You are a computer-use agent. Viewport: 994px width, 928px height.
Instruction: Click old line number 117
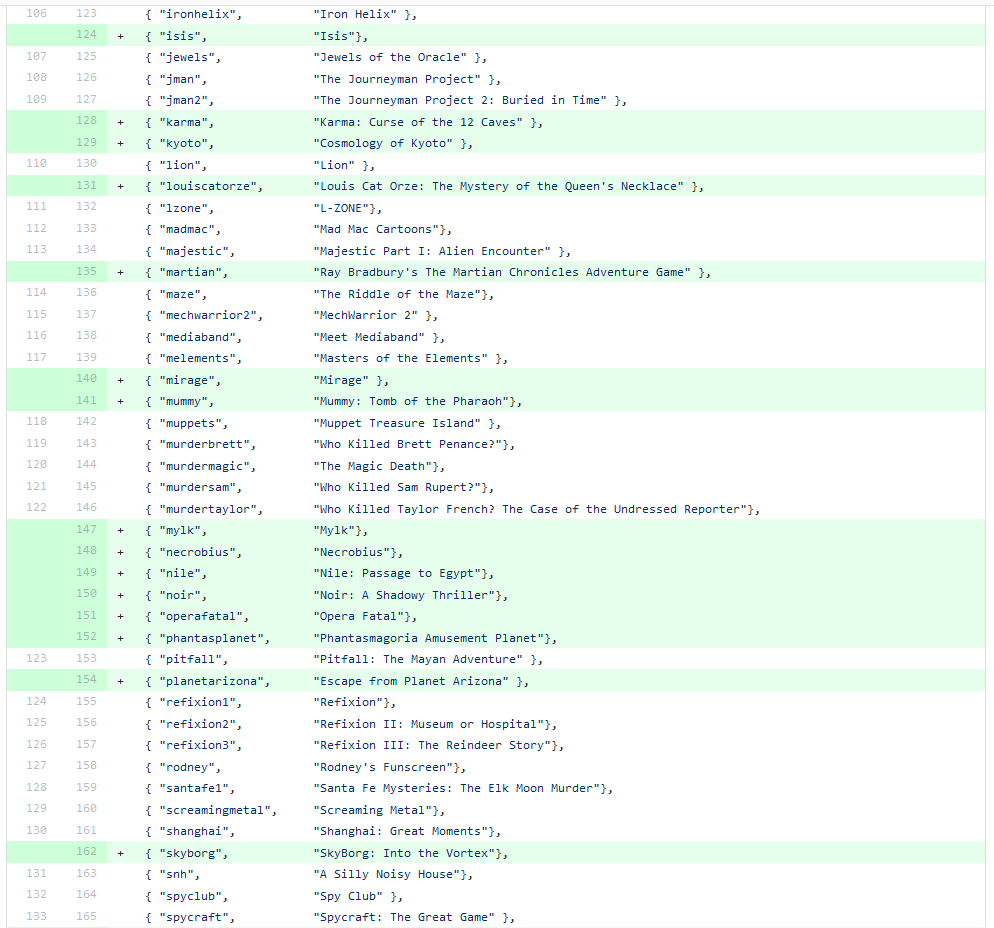(37, 358)
